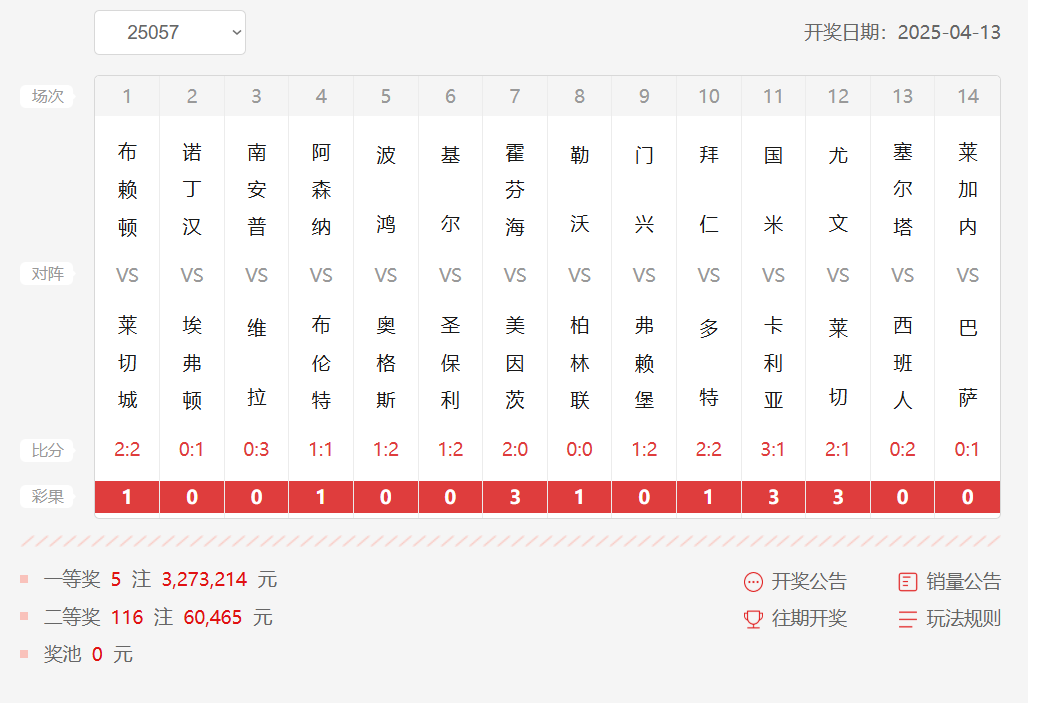This screenshot has width=1039, height=703.
Task: Select match number 14 header cell
Action: click(x=967, y=97)
